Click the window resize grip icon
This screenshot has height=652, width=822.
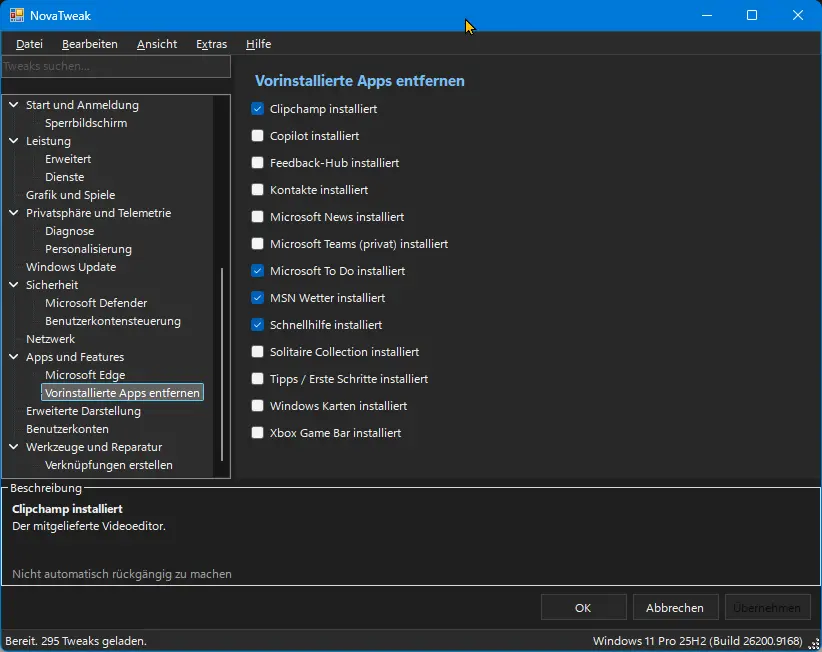[x=814, y=644]
